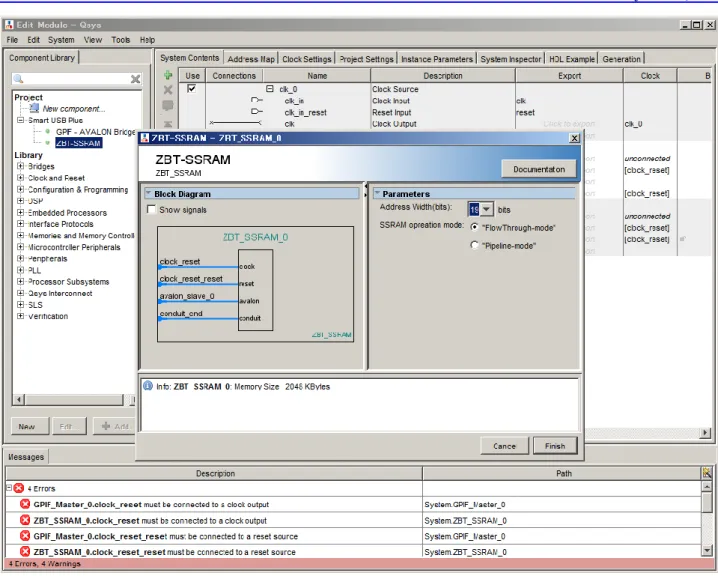Click the filter icon at Messages table corner

tap(707, 473)
